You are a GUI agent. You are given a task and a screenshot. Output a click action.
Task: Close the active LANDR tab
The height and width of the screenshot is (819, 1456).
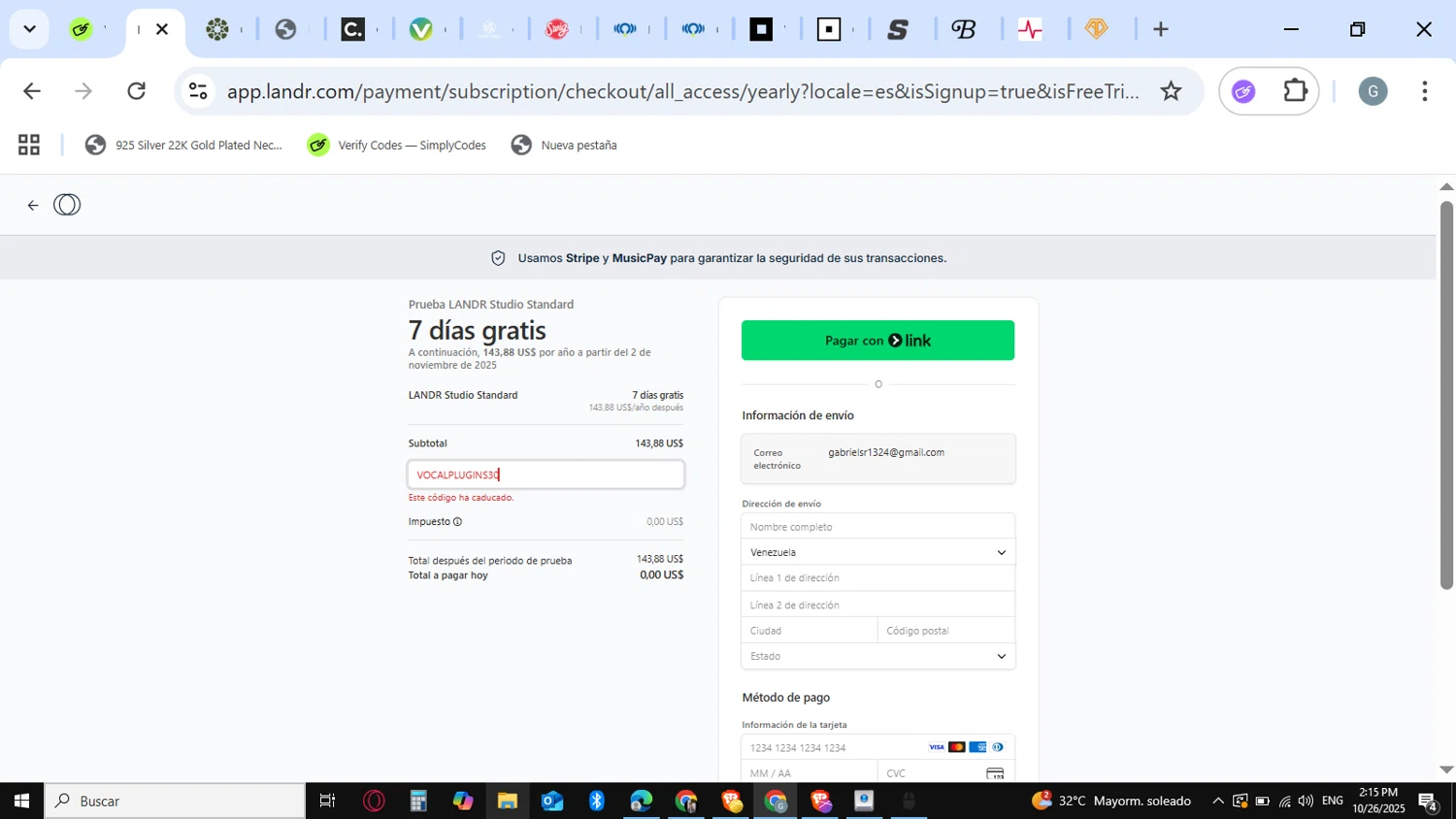tap(162, 29)
